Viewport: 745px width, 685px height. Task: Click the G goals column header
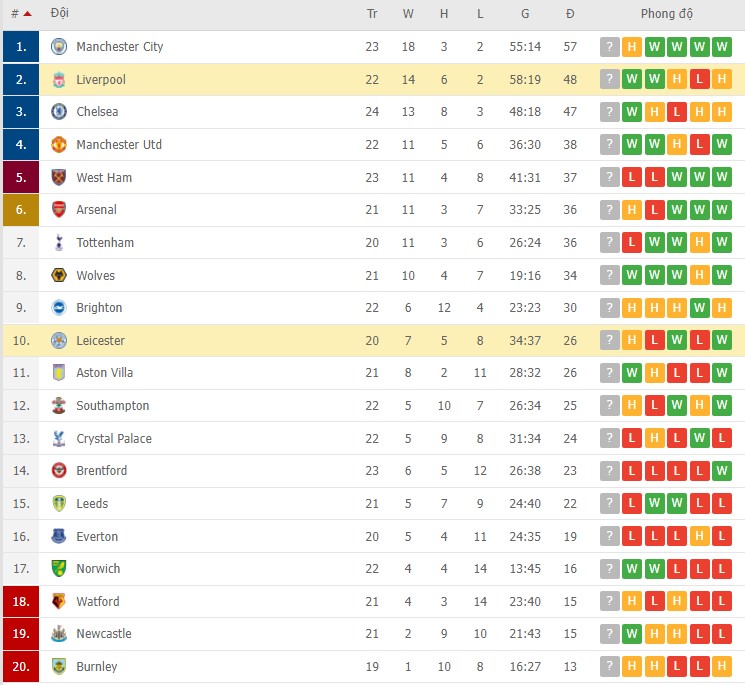tap(525, 14)
